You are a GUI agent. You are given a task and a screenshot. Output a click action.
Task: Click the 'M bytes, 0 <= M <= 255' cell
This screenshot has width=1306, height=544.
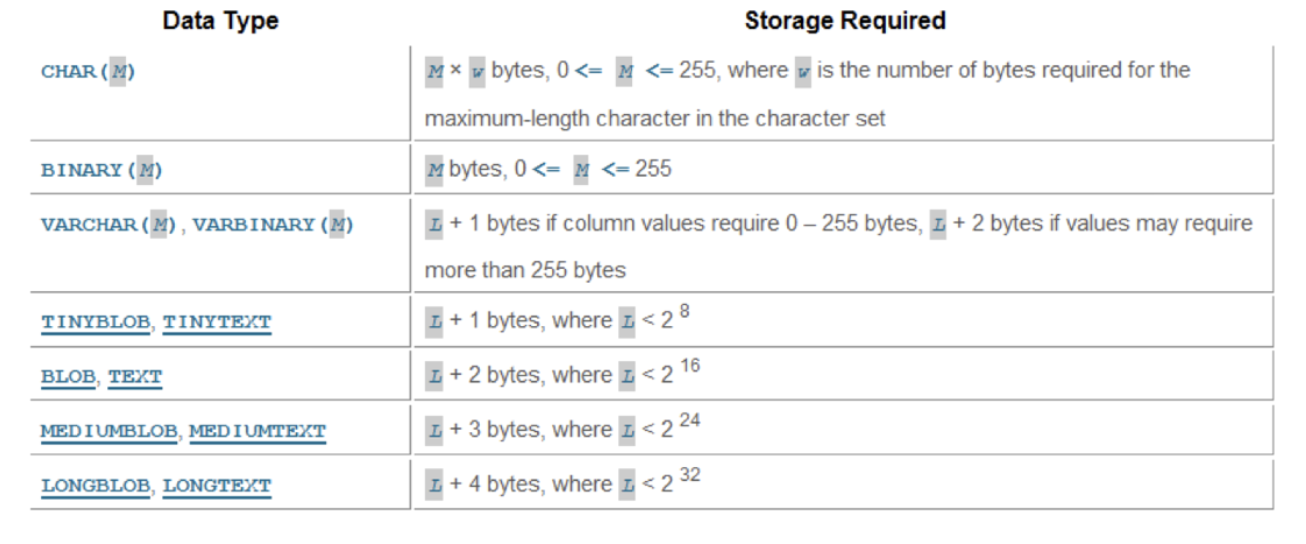coord(548,169)
